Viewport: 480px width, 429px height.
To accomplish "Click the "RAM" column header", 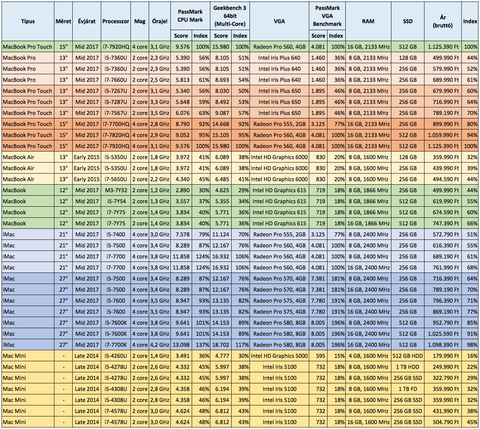I will (x=368, y=21).
